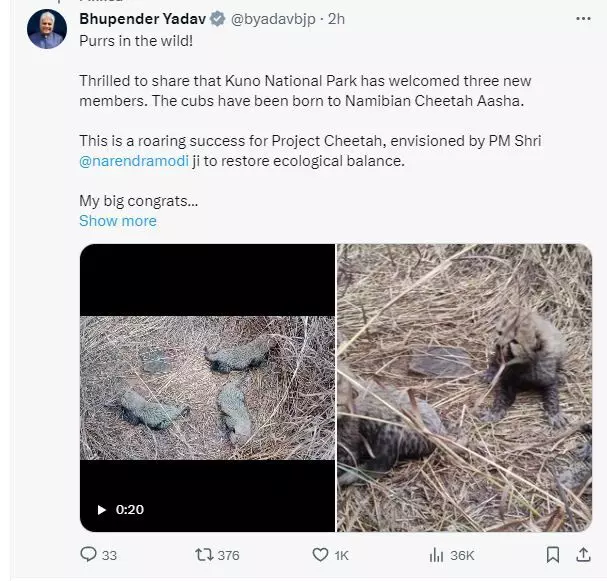Repost this tweet using the retweet icon
Viewport: 607px width, 581px height.
point(201,554)
